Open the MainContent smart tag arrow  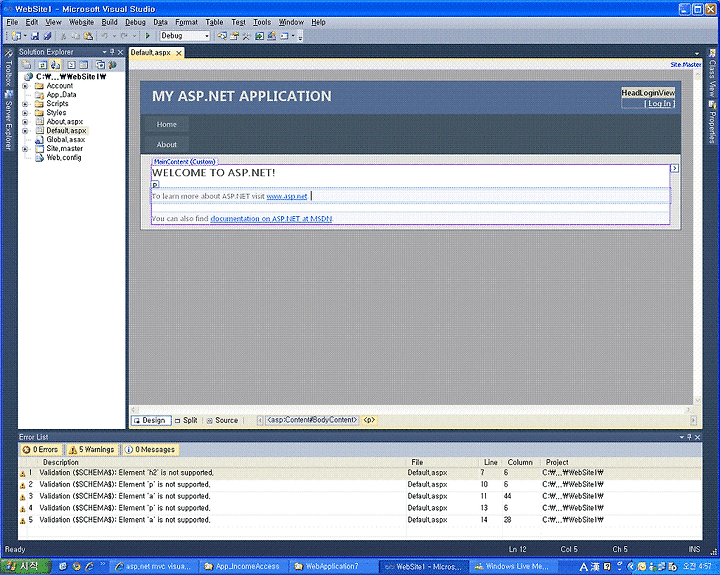click(674, 168)
